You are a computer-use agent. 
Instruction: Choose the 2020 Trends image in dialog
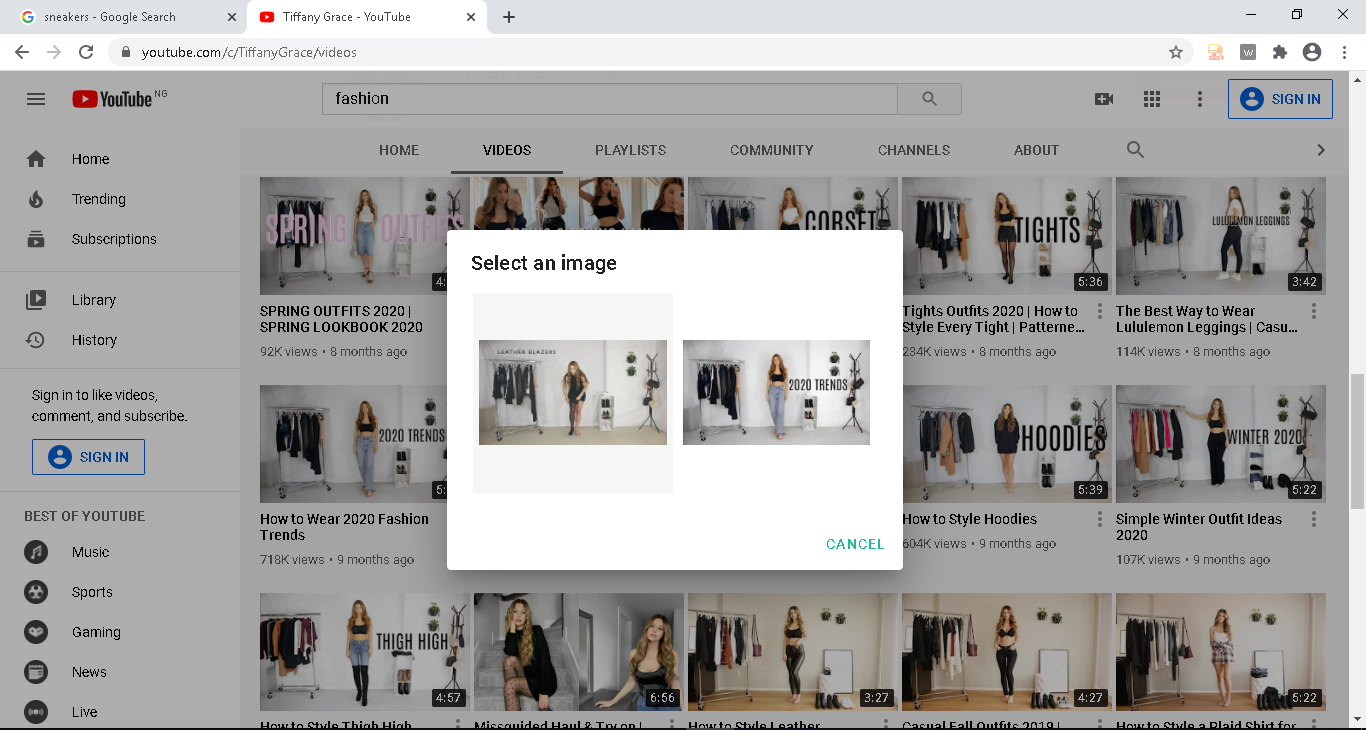point(776,392)
